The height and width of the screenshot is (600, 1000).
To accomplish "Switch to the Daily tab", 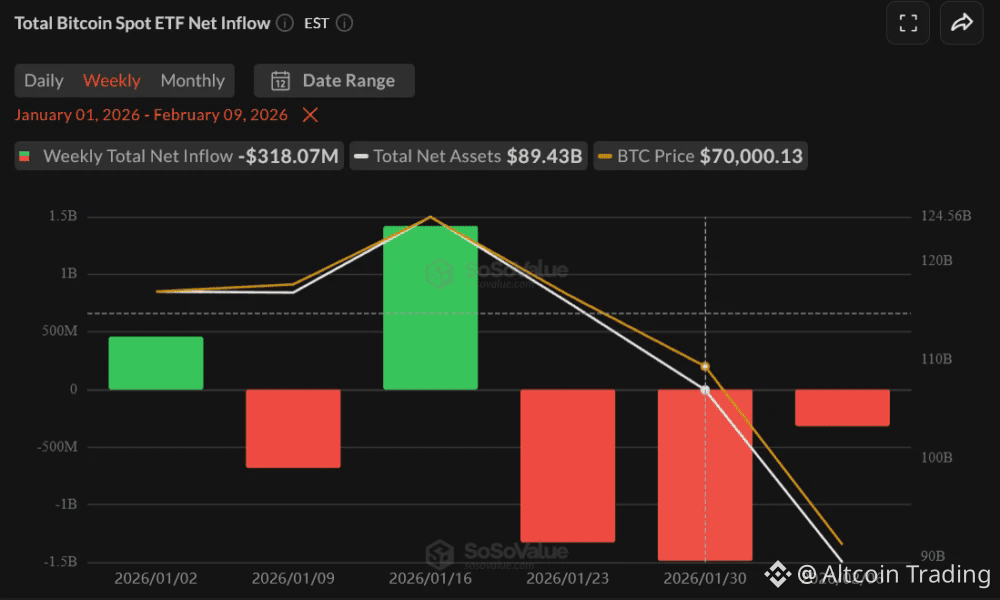I will point(44,81).
